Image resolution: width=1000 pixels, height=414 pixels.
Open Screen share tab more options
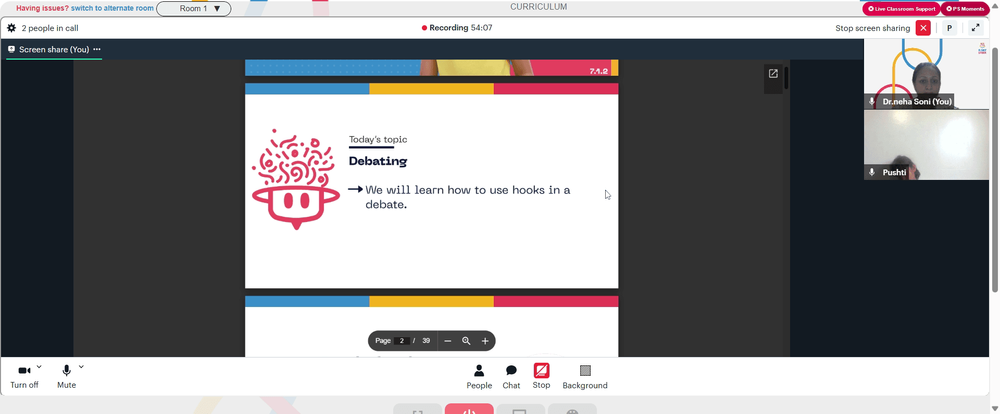coord(97,49)
